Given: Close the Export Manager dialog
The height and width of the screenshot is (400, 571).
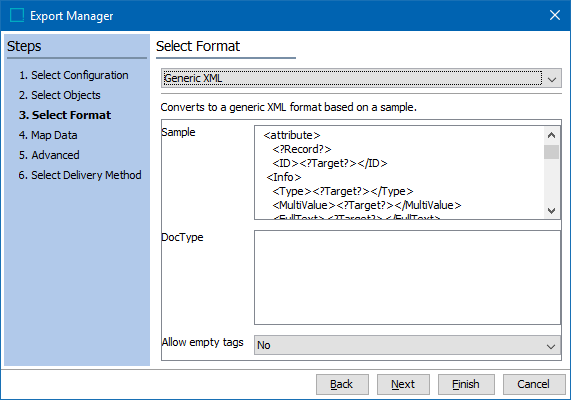Looking at the screenshot, I should click(x=555, y=15).
